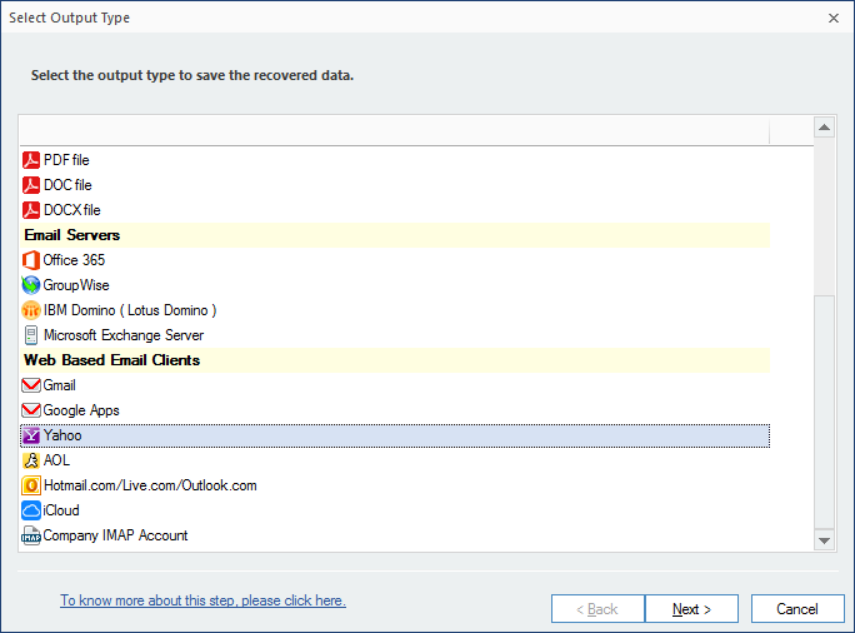Click the AOL icon

(31, 461)
